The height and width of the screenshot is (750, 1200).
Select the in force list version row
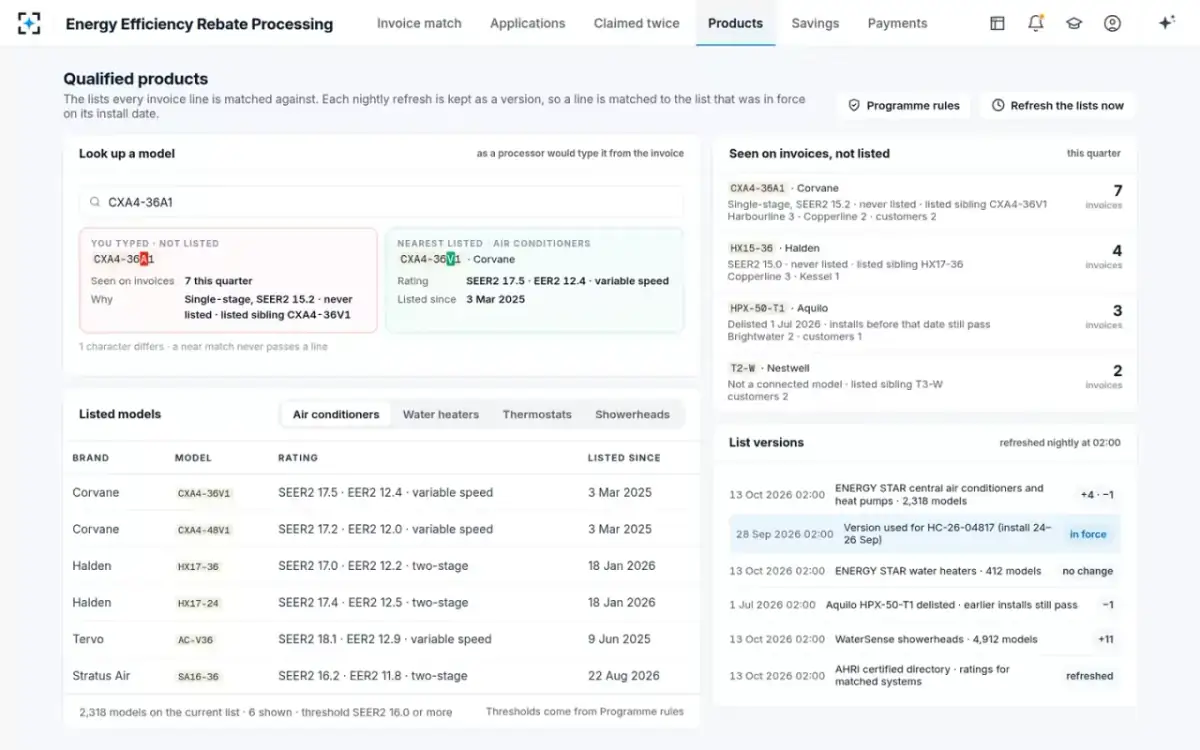[x=925, y=534]
